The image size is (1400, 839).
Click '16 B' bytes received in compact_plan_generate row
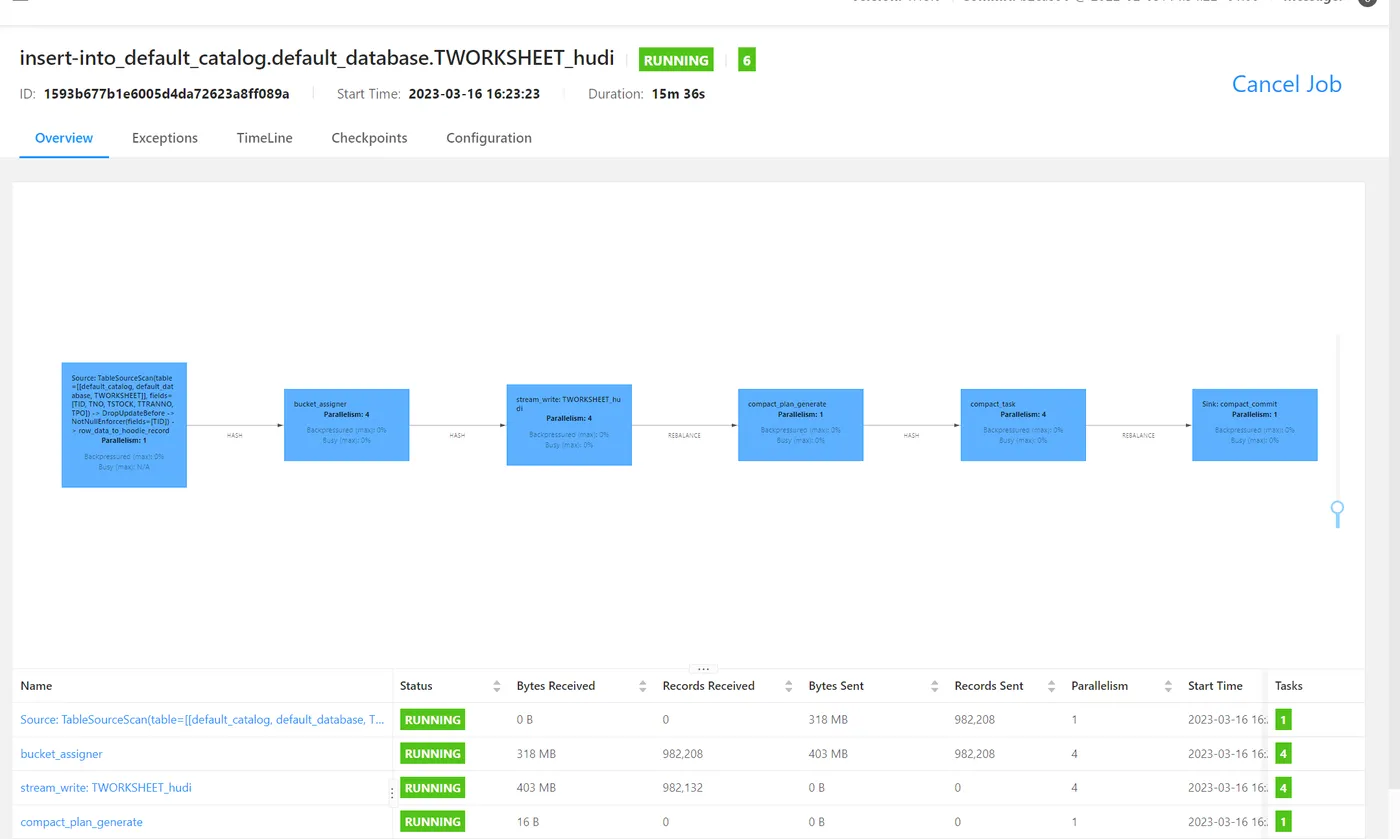point(529,822)
